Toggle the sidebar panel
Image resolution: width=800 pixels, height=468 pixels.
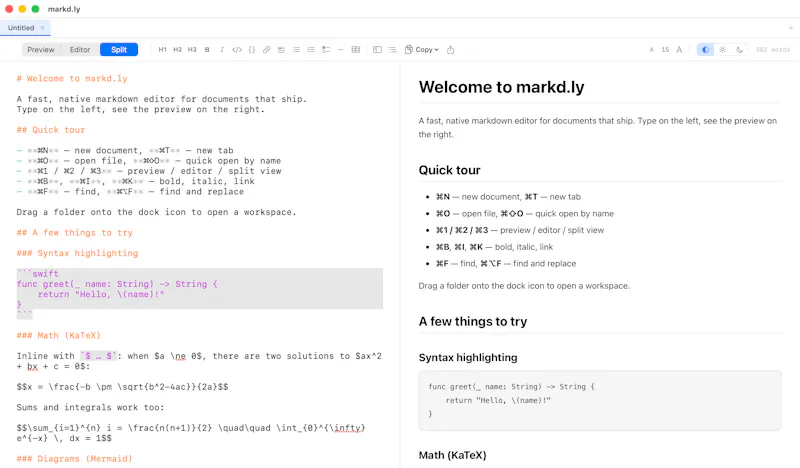click(377, 50)
